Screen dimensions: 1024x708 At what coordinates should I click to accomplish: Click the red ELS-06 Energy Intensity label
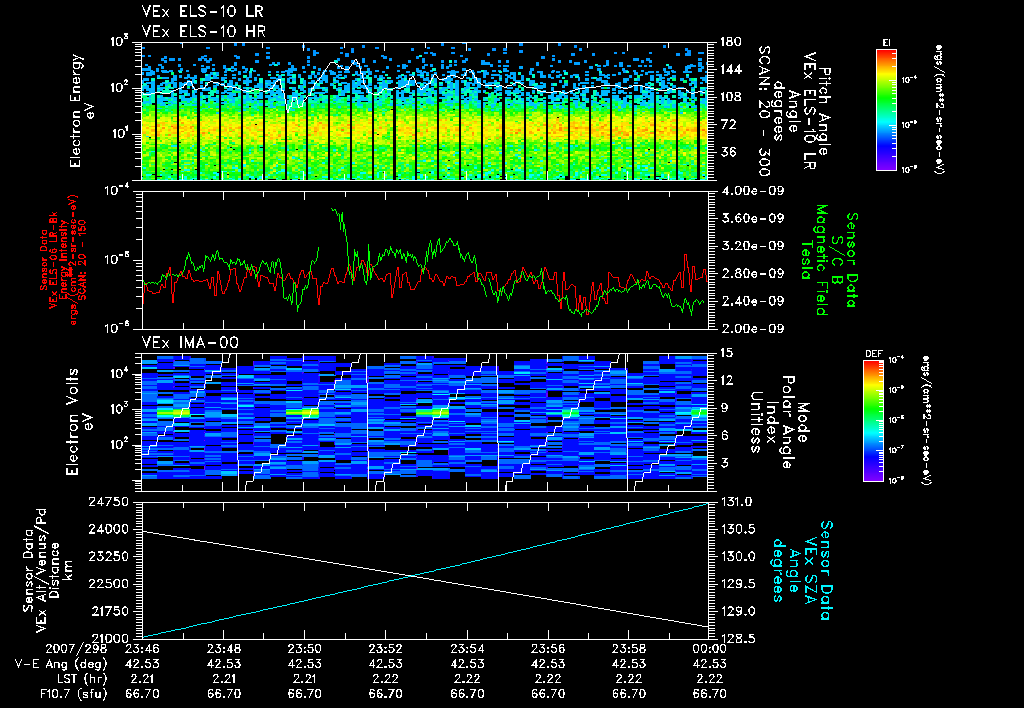click(x=63, y=259)
